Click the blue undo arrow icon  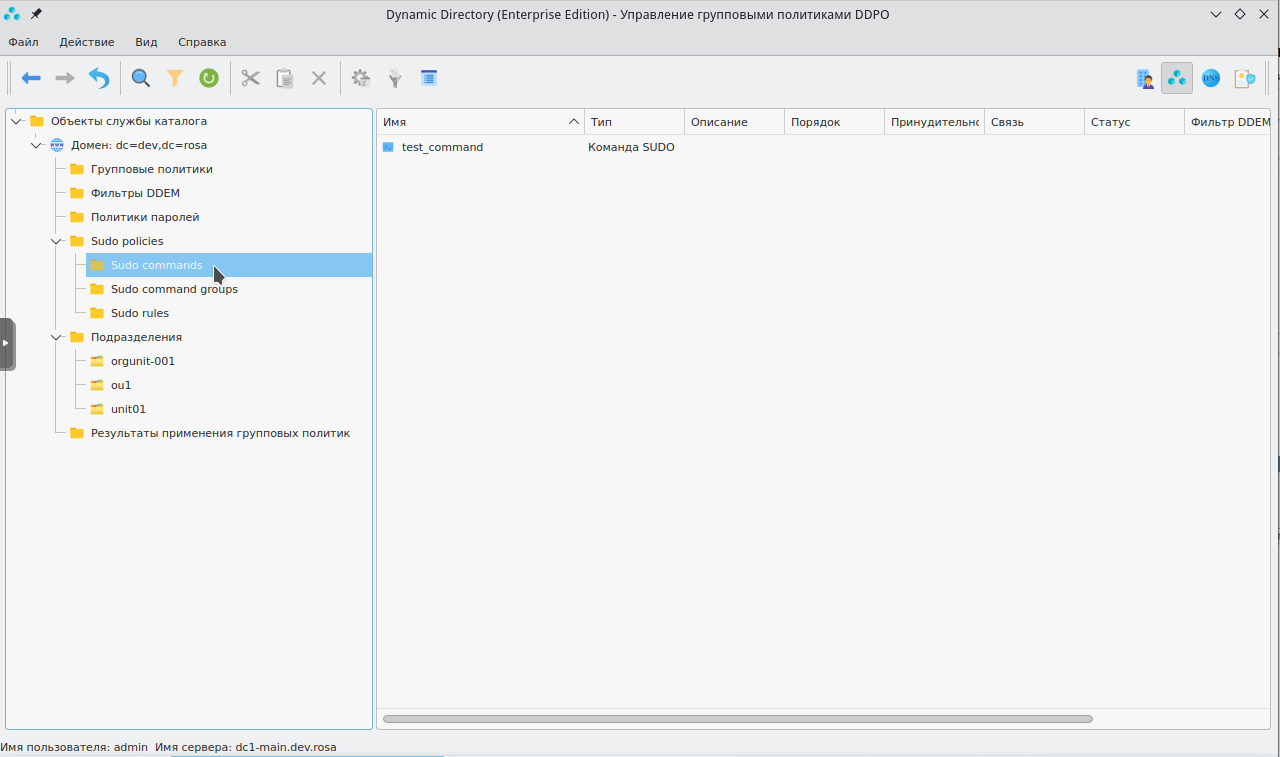click(99, 78)
